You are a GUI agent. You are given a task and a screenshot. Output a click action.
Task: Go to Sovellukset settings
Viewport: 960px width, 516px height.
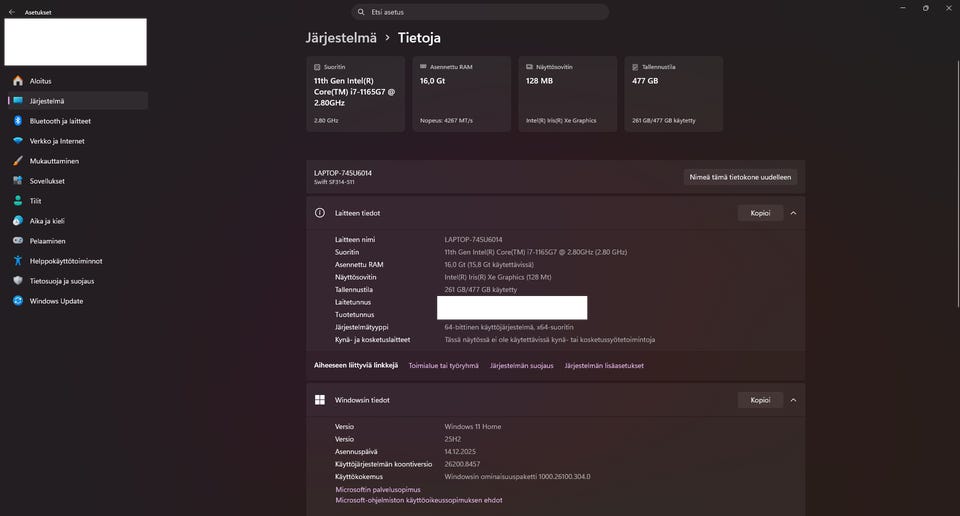pyautogui.click(x=78, y=181)
